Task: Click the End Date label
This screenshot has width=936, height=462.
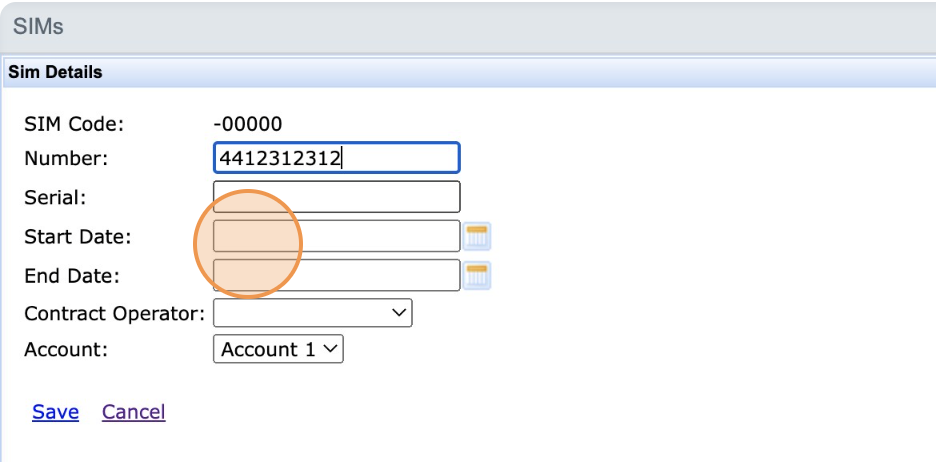Action: [x=72, y=275]
